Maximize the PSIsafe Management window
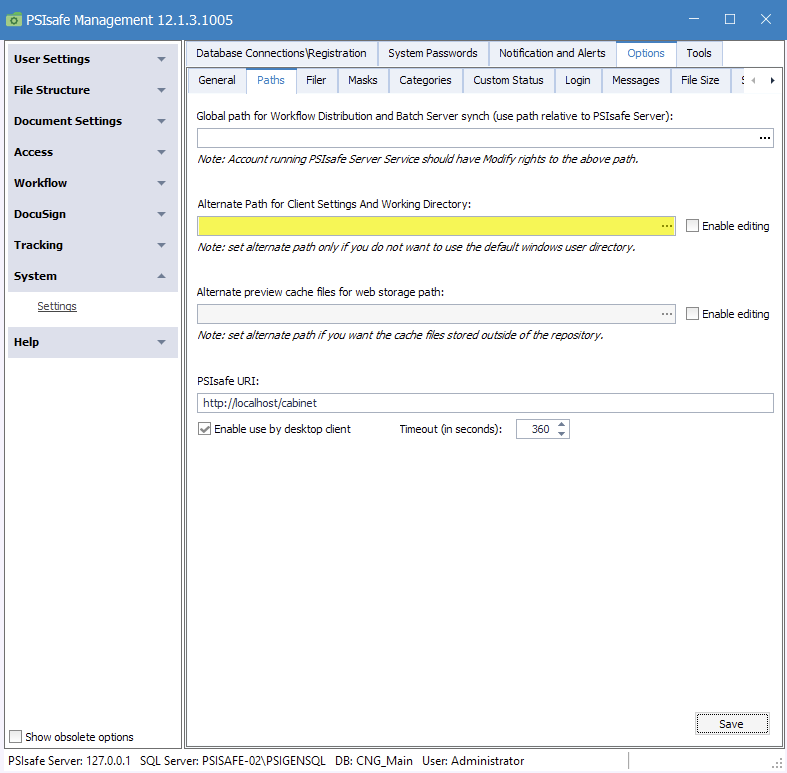 [x=730, y=19]
